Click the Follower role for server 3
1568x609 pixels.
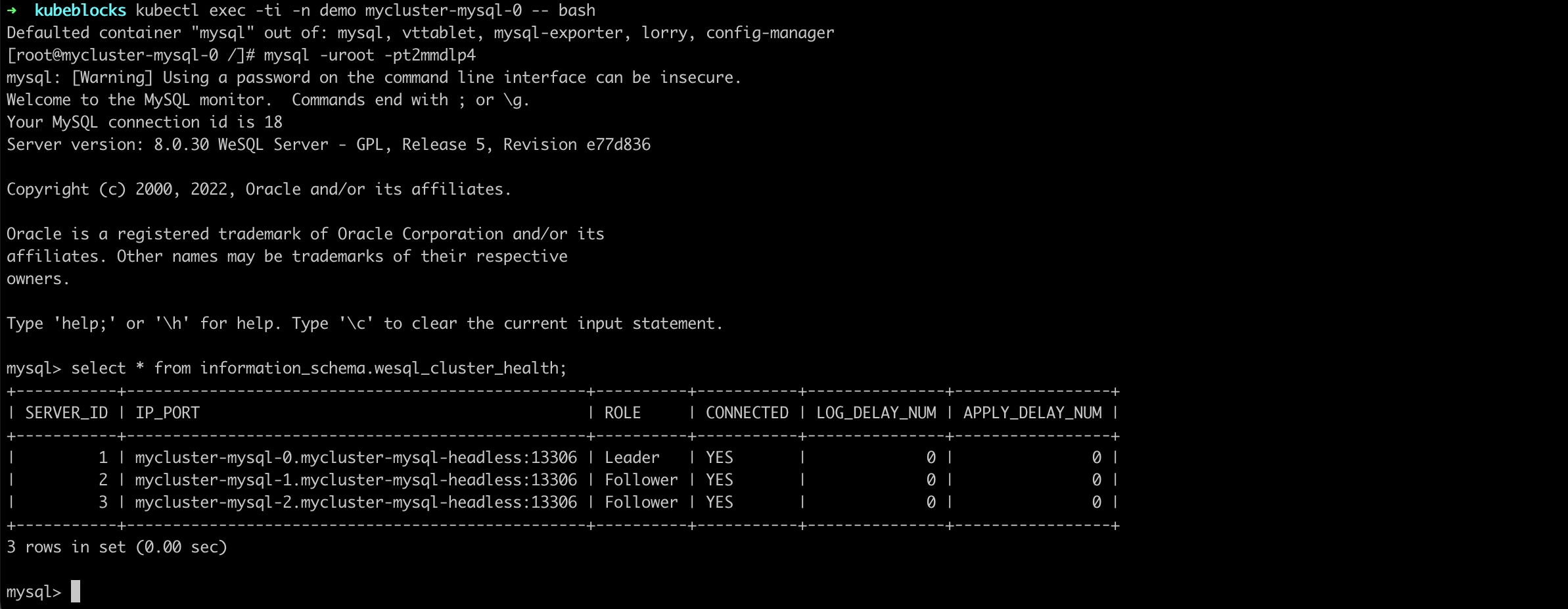pos(641,502)
